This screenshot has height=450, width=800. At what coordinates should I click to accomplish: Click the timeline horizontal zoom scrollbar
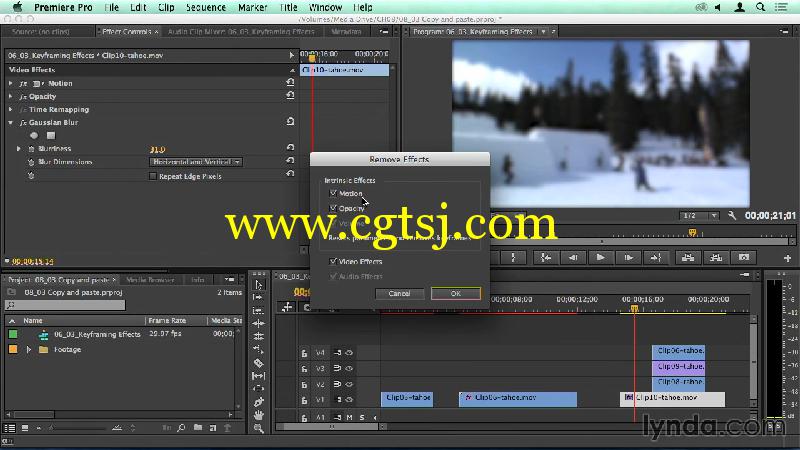click(331, 427)
